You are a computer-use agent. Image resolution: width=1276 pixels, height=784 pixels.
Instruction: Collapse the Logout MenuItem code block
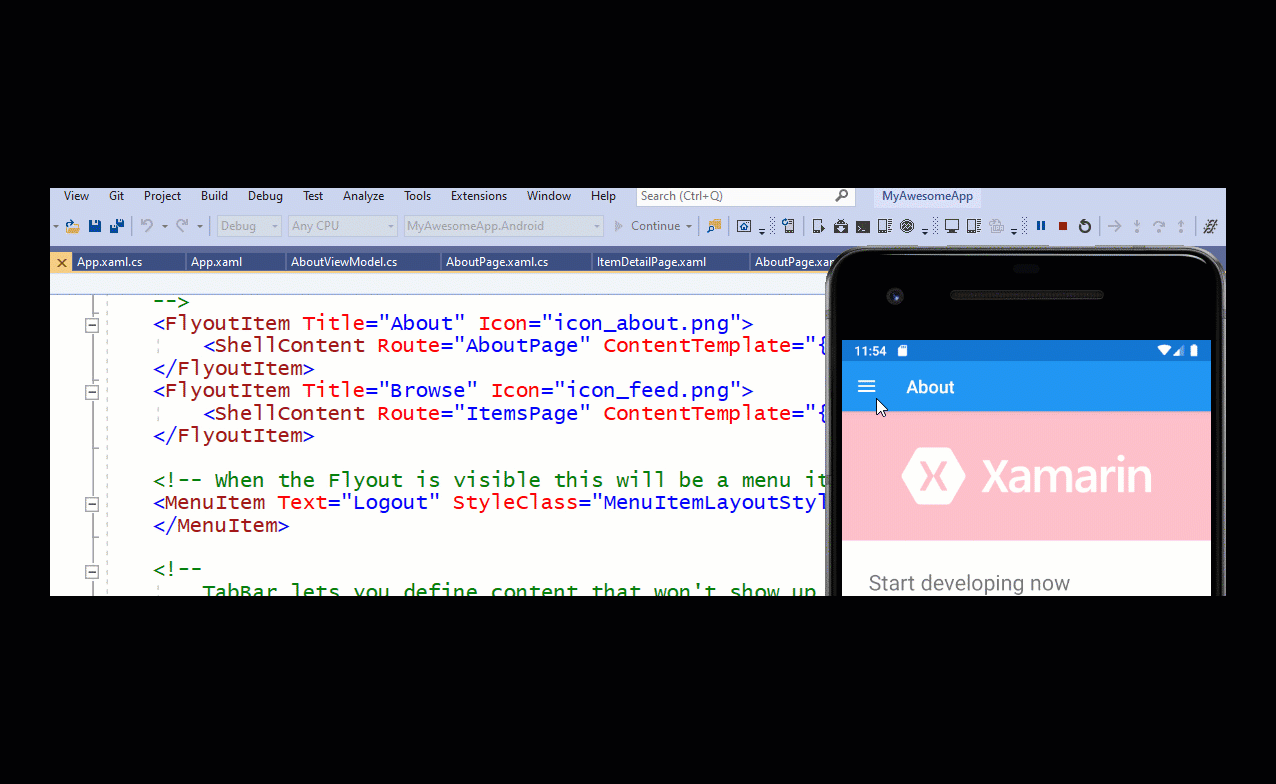pyautogui.click(x=92, y=504)
